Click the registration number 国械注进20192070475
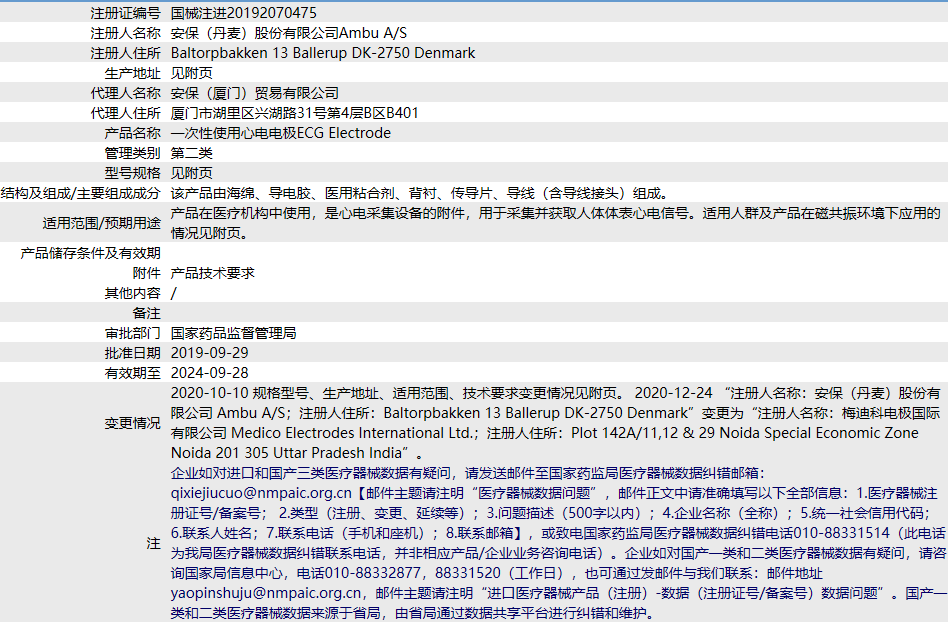 [244, 13]
